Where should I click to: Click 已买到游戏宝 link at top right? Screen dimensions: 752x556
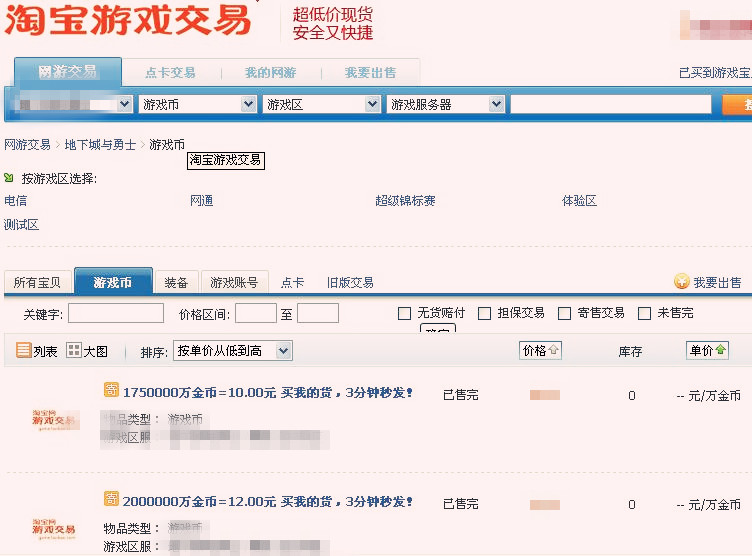coord(715,73)
